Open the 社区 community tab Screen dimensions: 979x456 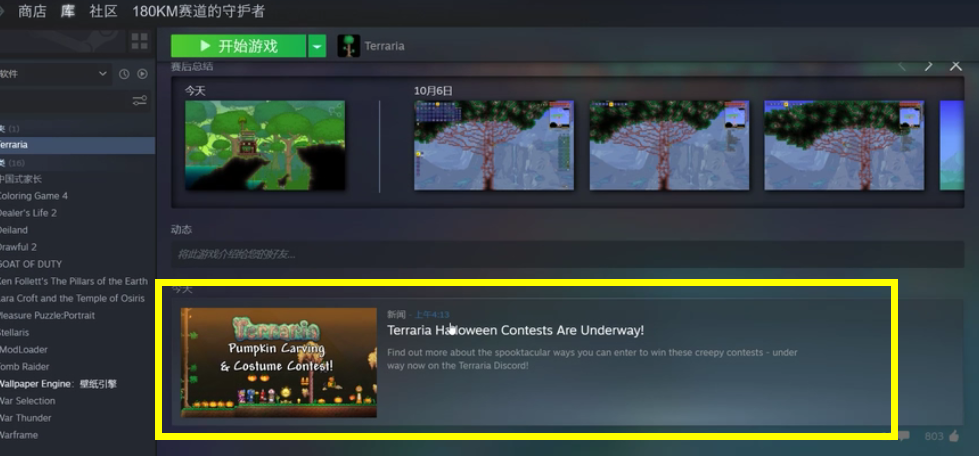pyautogui.click(x=104, y=11)
